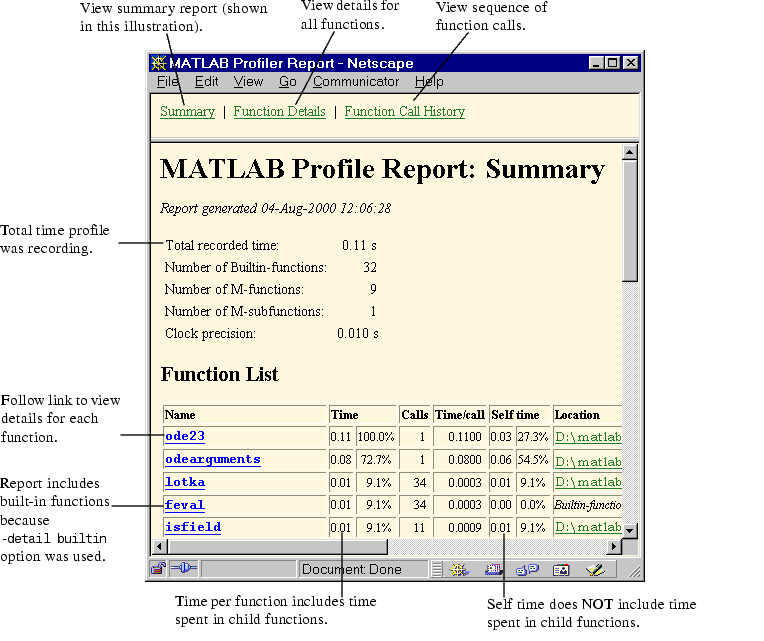Open lotka function details link

185,482
